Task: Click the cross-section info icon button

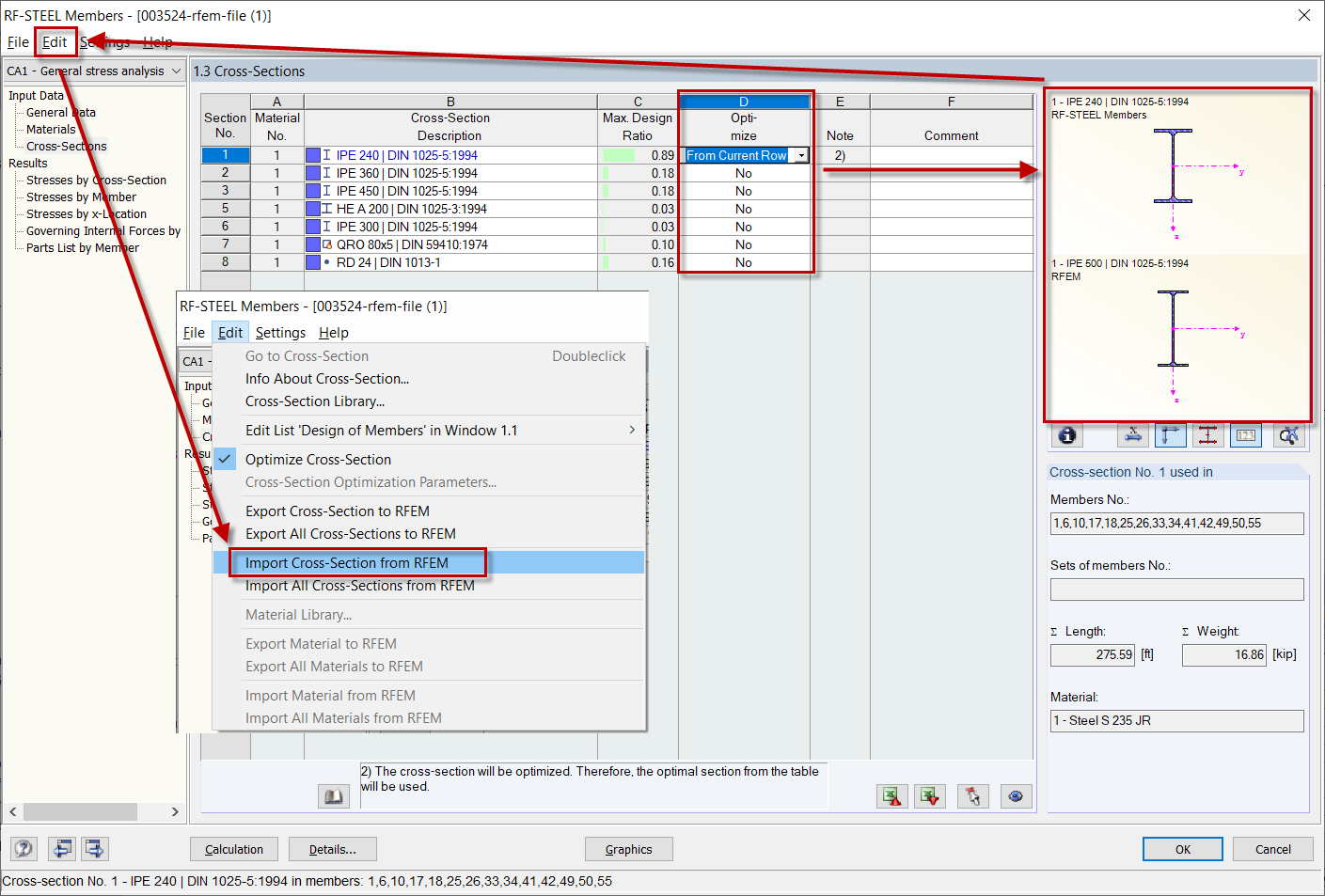Action: (x=1067, y=435)
